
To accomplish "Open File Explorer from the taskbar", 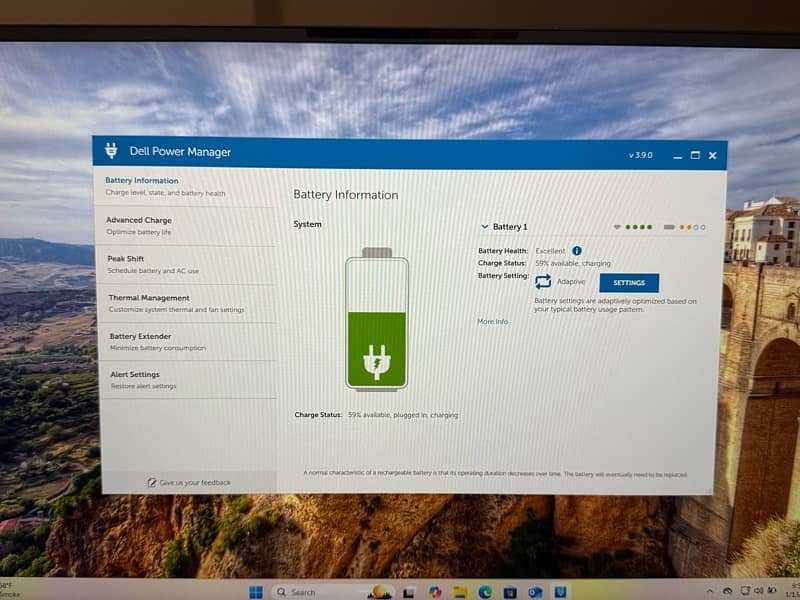I will pyautogui.click(x=460, y=592).
